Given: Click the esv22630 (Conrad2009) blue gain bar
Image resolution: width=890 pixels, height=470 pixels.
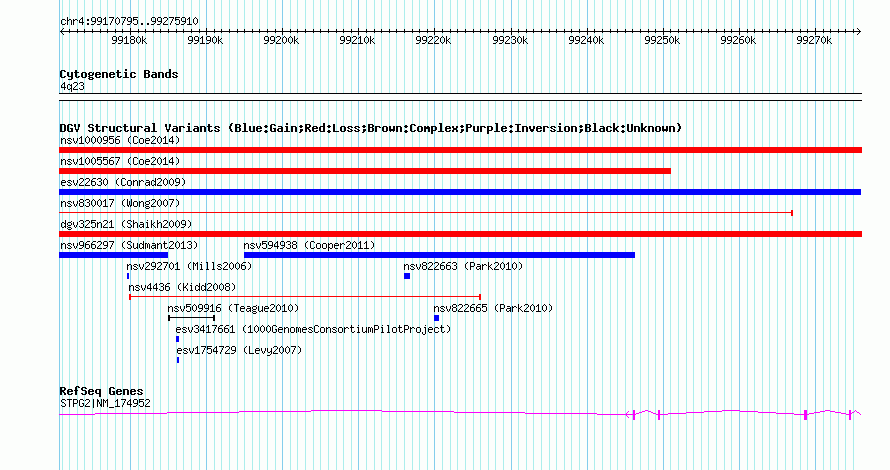Looking at the screenshot, I should click(460, 192).
